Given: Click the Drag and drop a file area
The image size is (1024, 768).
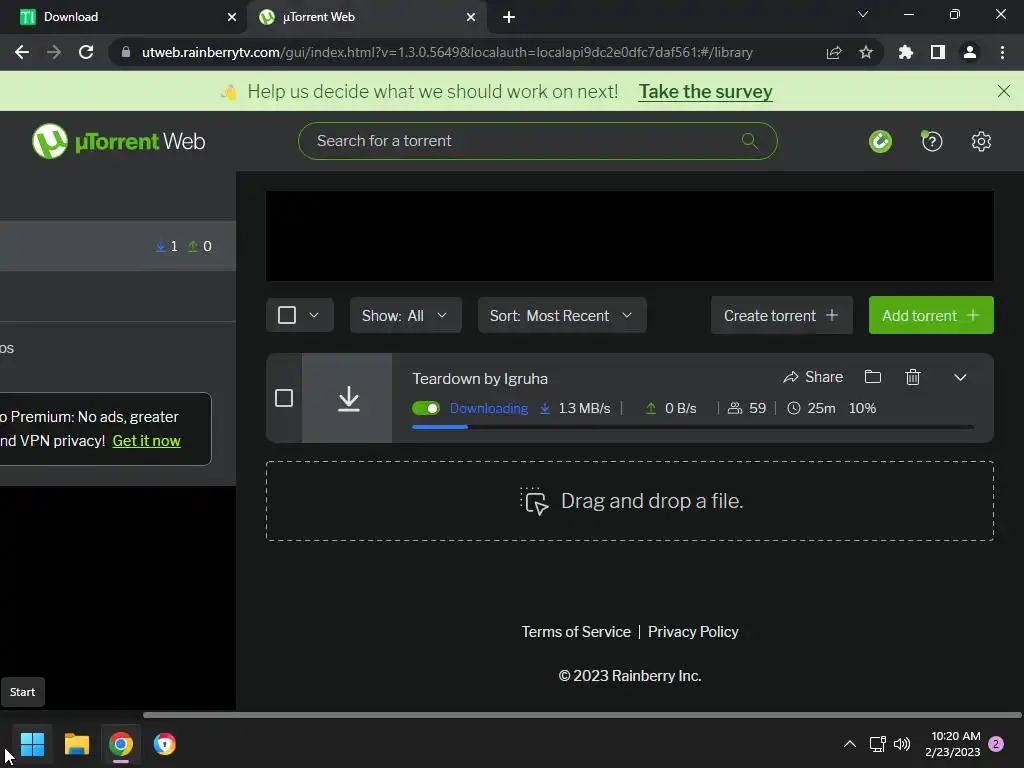Looking at the screenshot, I should (630, 501).
